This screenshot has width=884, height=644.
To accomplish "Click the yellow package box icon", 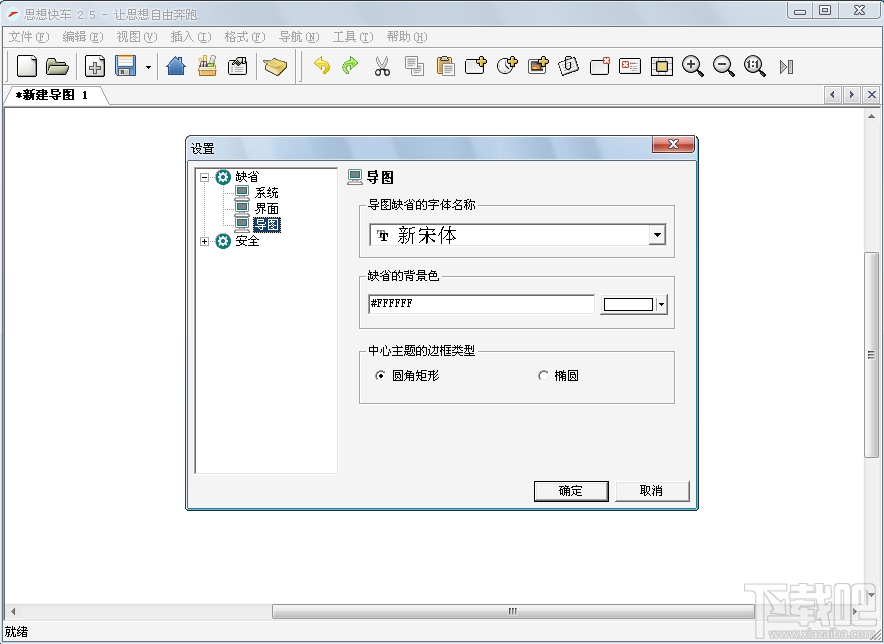I will point(275,67).
